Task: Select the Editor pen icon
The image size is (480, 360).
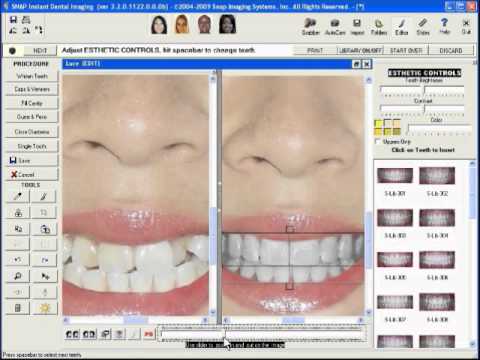Action: pyautogui.click(x=401, y=27)
